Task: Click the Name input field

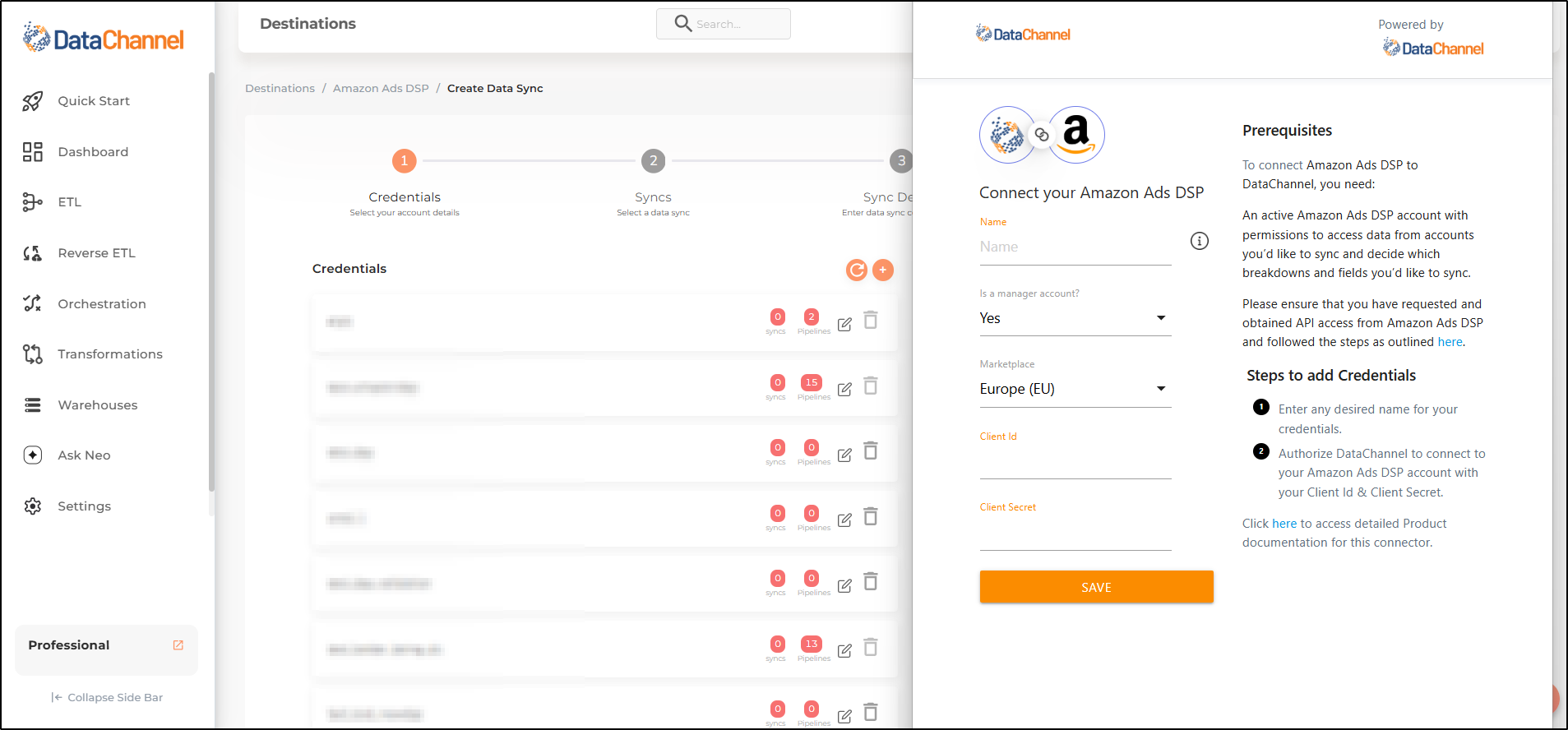Action: coord(1075,247)
